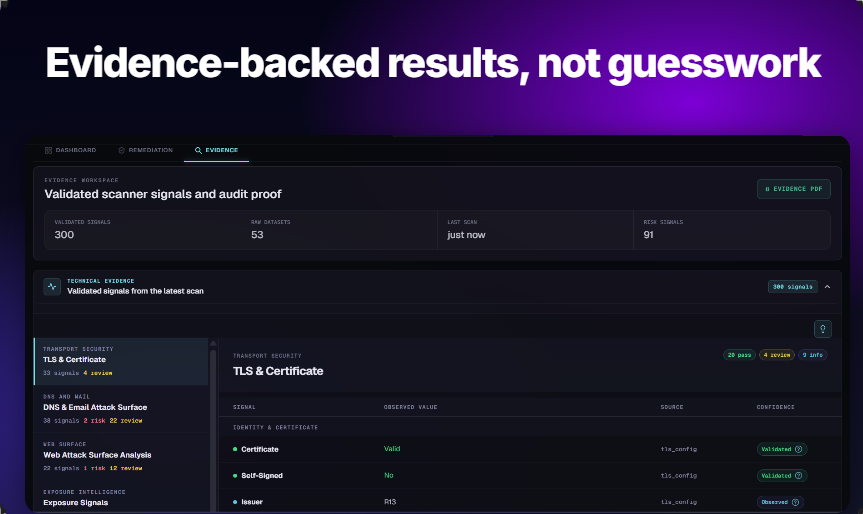The image size is (863, 514).
Task: Switch to the Remediation tab
Action: click(145, 150)
